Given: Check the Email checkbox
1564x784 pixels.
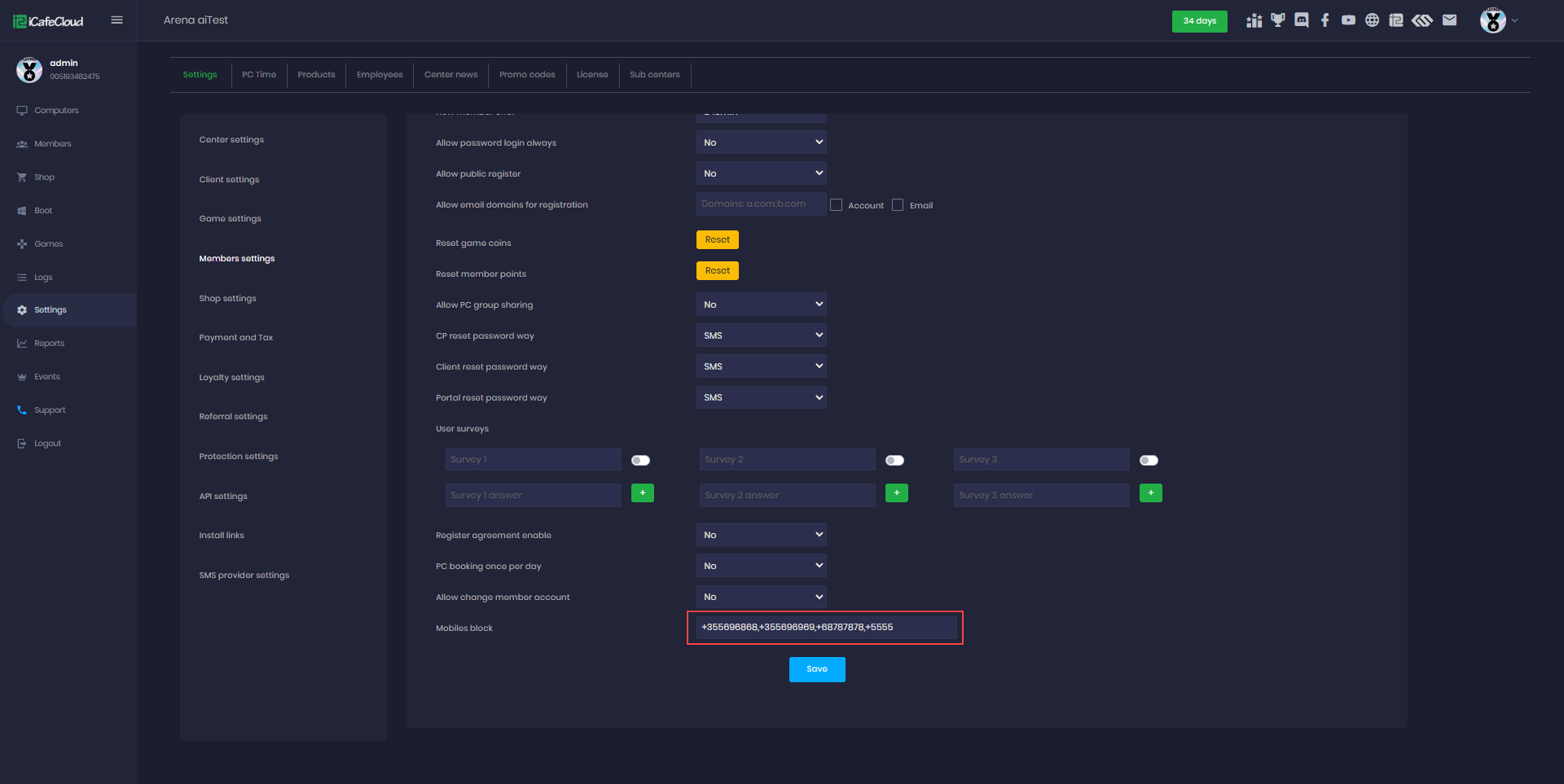Looking at the screenshot, I should pyautogui.click(x=898, y=205).
